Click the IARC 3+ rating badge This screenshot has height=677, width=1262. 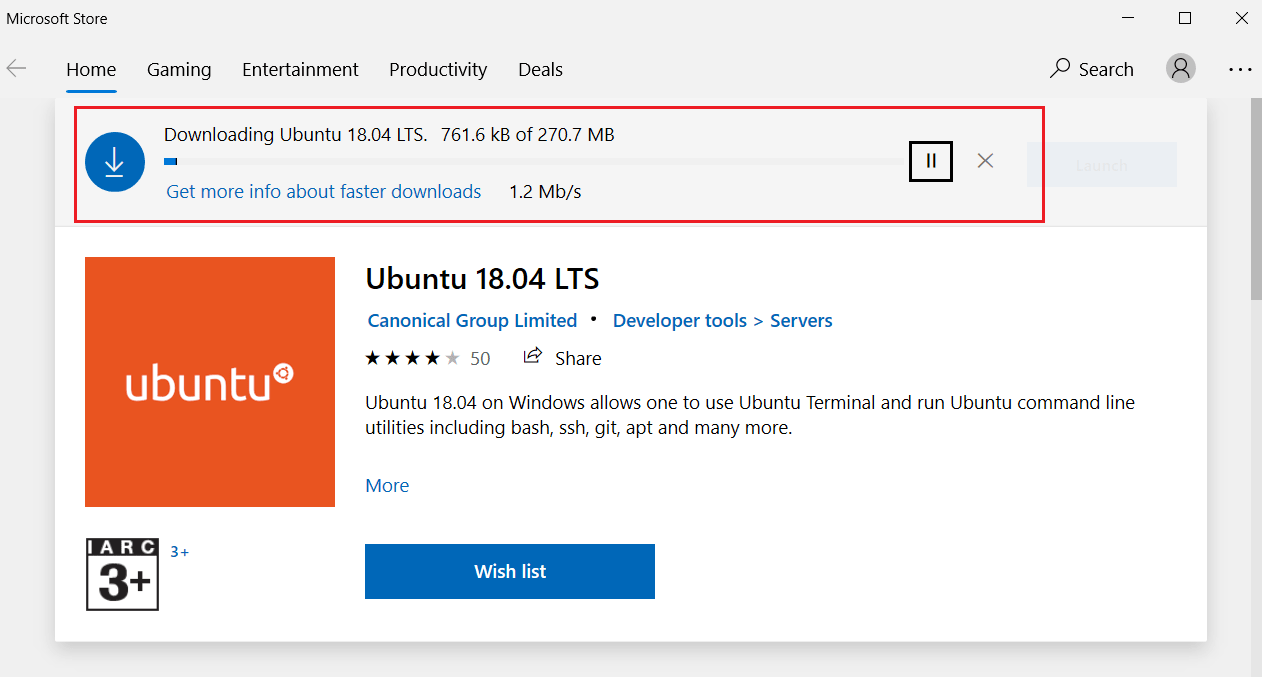123,574
